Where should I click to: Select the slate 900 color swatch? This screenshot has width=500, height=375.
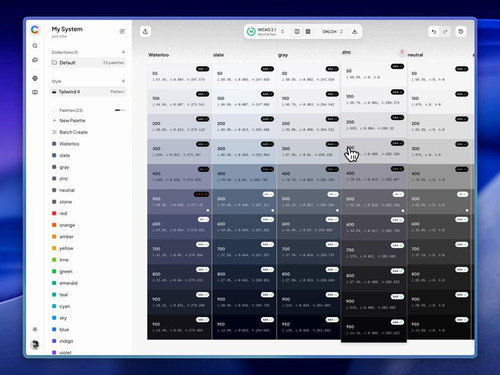pyautogui.click(x=244, y=302)
